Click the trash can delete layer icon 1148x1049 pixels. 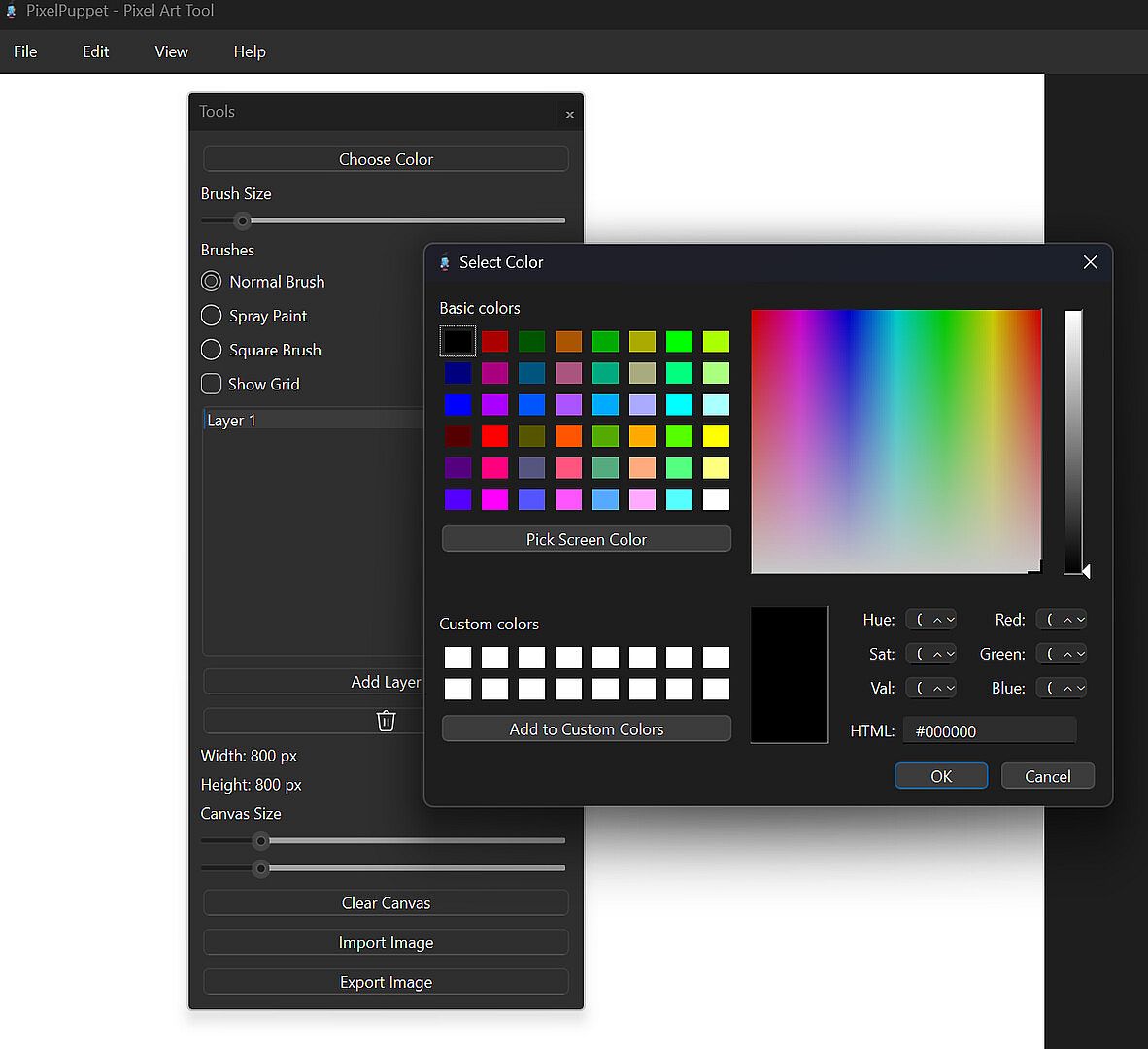(x=386, y=721)
